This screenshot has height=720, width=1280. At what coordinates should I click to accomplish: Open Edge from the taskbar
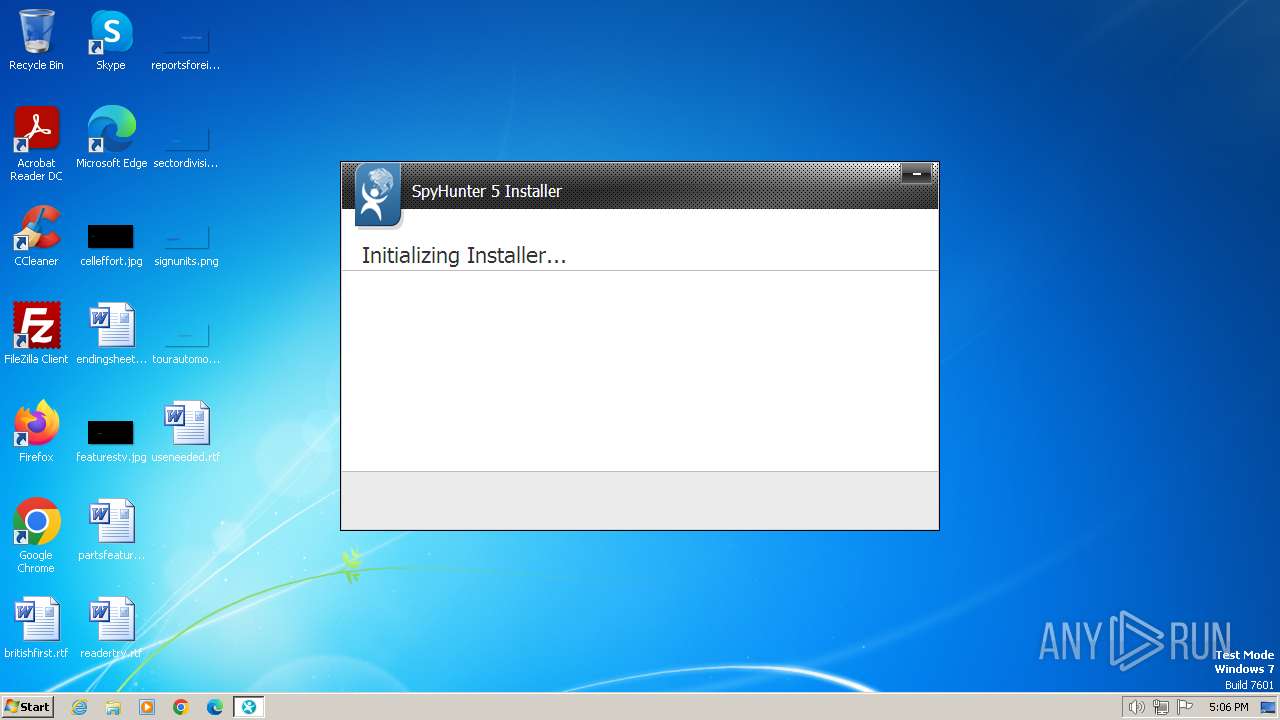pos(215,707)
